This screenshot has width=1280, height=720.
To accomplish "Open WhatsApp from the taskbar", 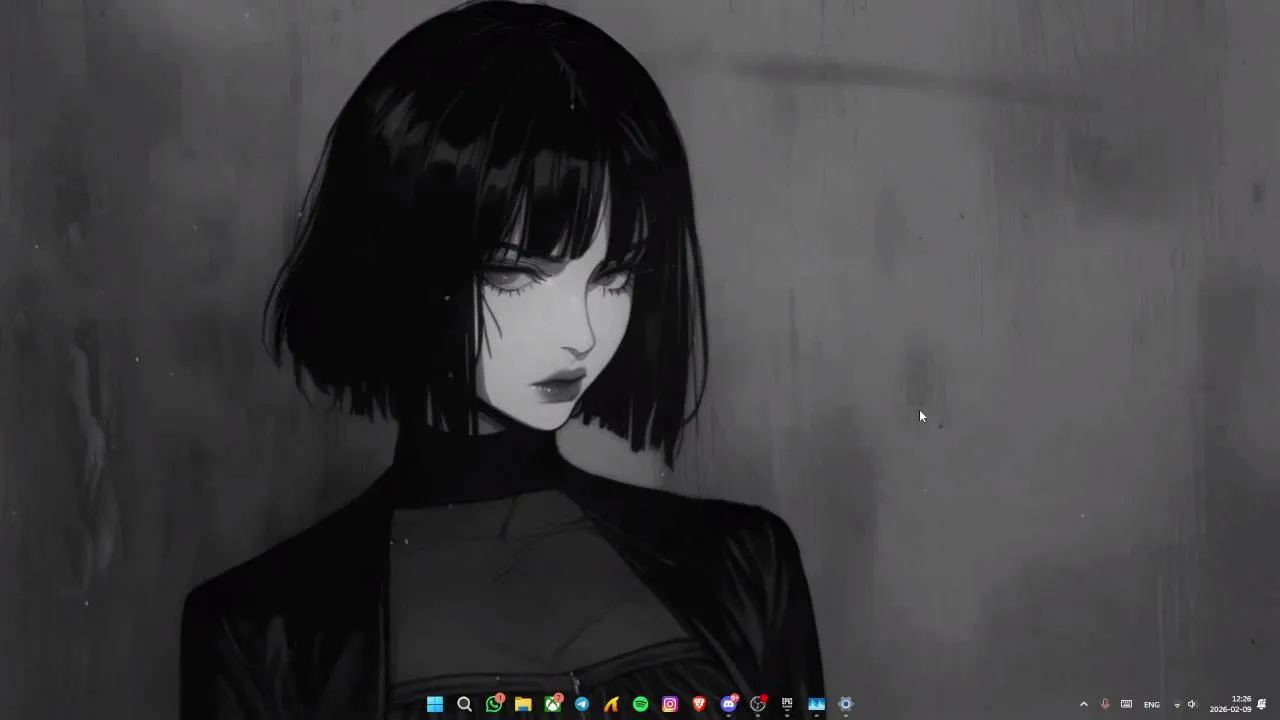I will (x=494, y=704).
